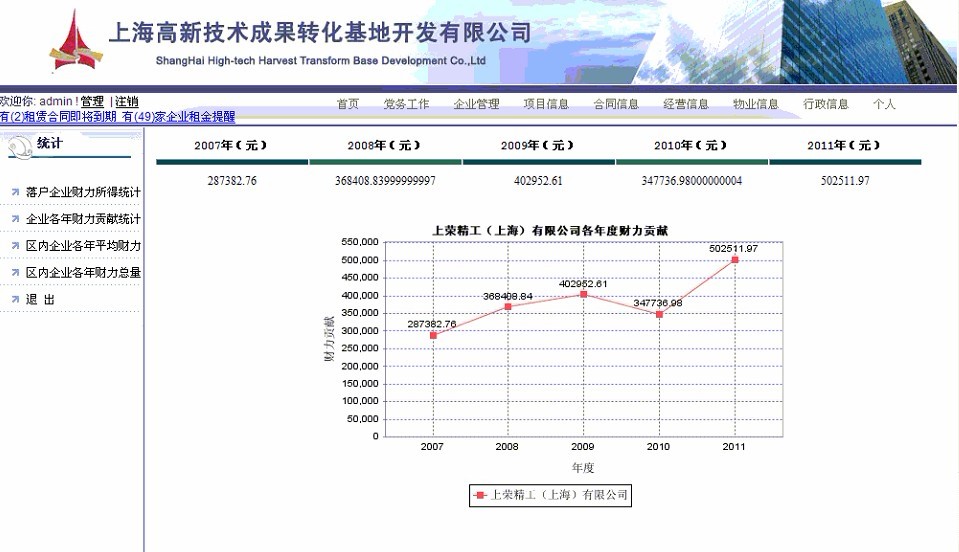
Task: Click table value 402952.61
Action: (x=538, y=181)
